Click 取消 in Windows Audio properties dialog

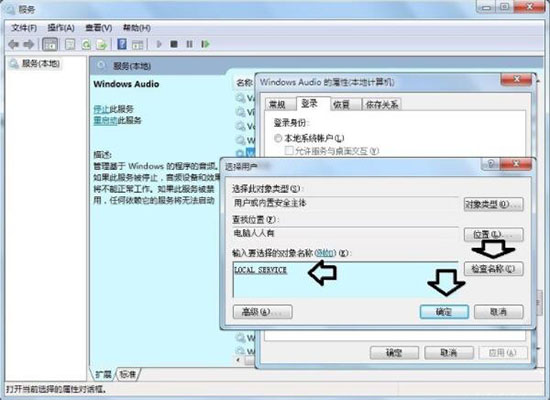[449, 353]
